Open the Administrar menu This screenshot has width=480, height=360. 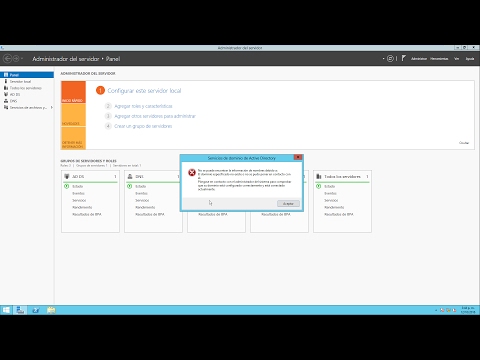(x=419, y=59)
